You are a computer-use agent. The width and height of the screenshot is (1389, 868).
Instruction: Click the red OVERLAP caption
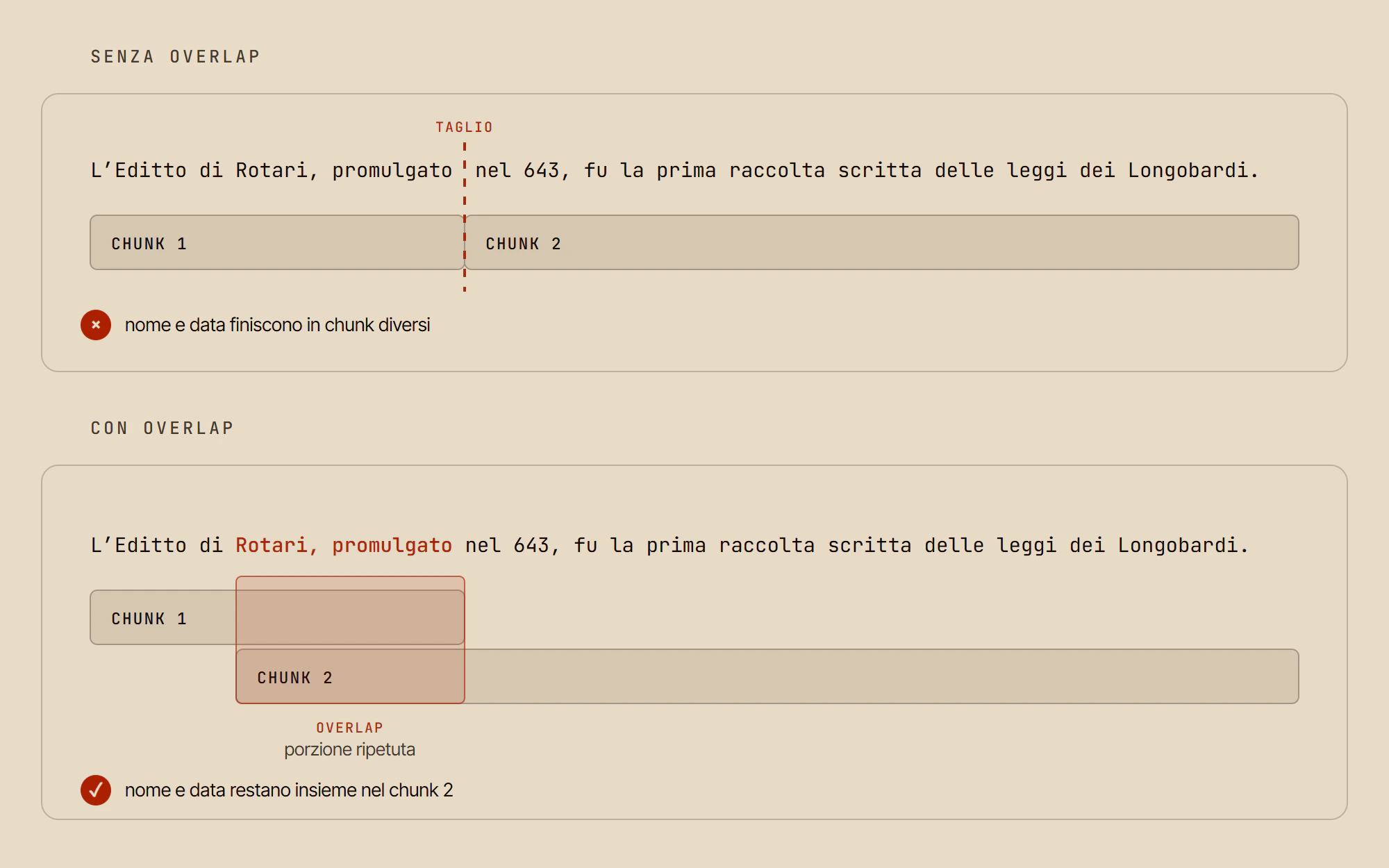[x=349, y=728]
